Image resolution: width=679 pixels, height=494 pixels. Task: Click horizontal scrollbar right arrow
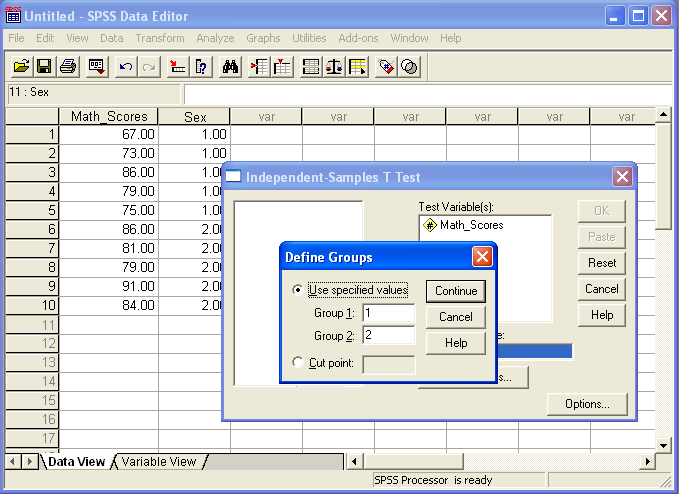coord(647,462)
